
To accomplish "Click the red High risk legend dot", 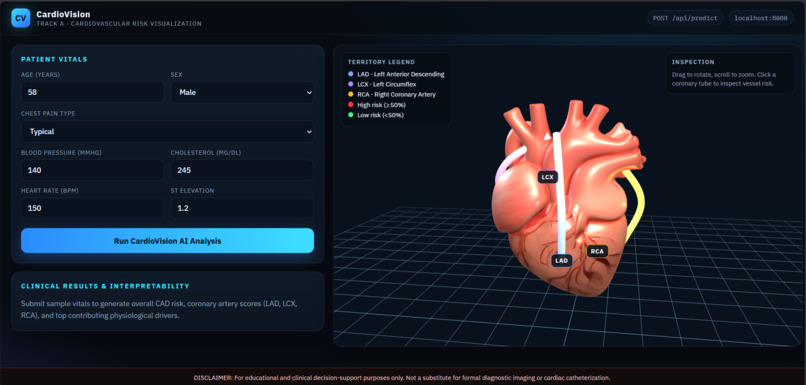I will coord(351,105).
